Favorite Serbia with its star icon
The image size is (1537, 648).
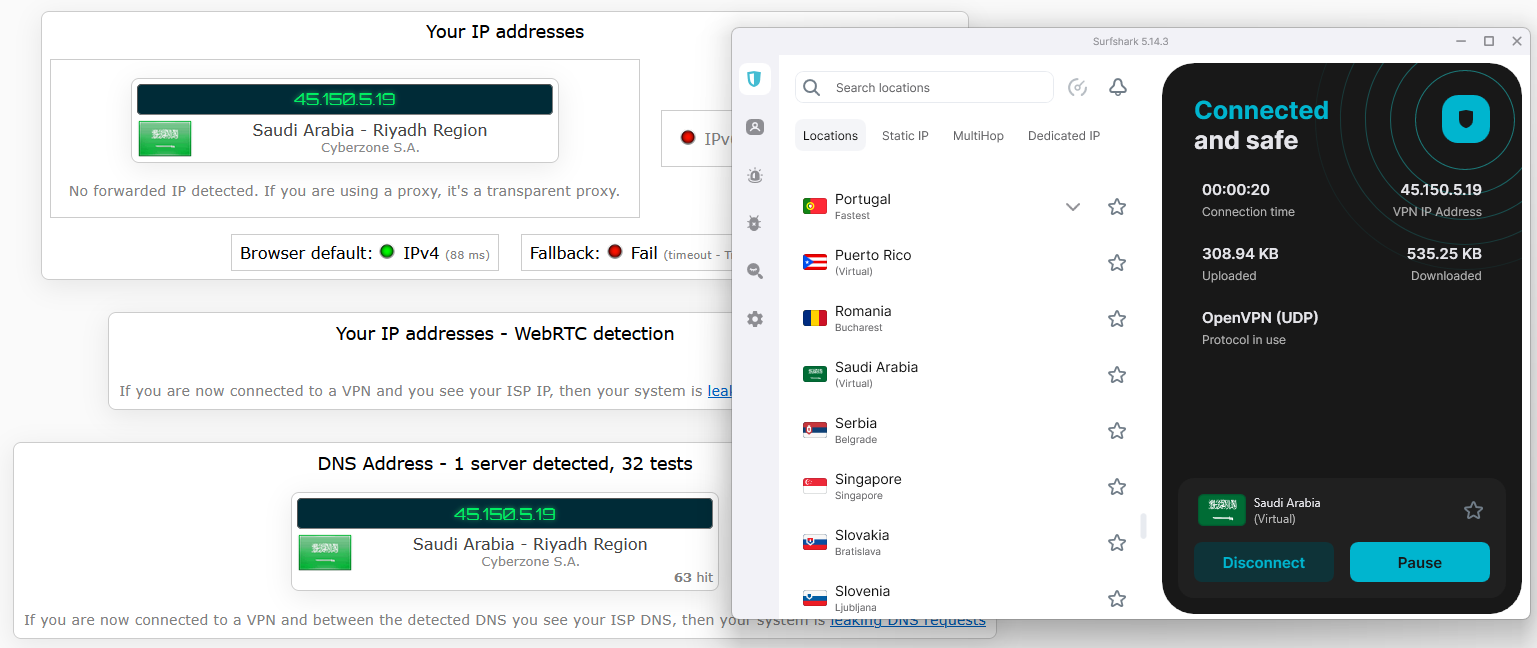1117,431
